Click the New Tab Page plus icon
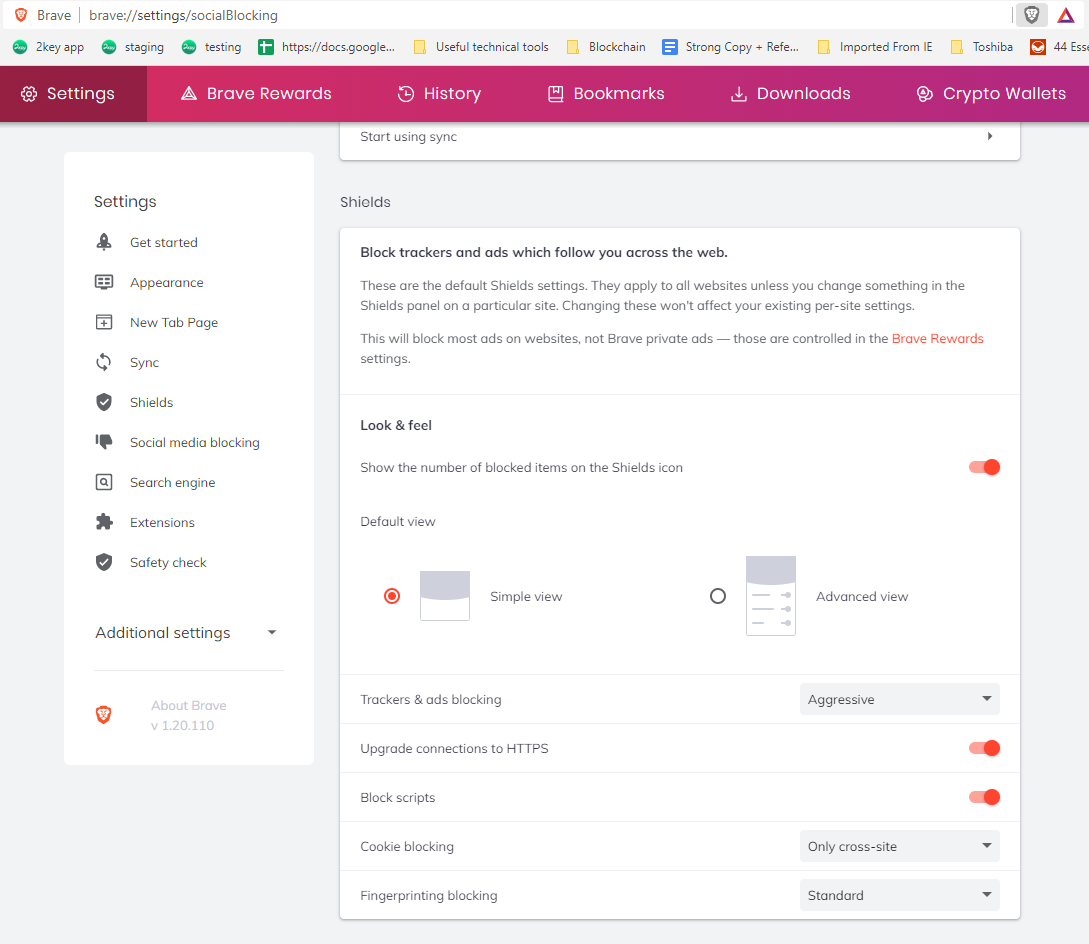This screenshot has width=1089, height=944. [x=103, y=322]
